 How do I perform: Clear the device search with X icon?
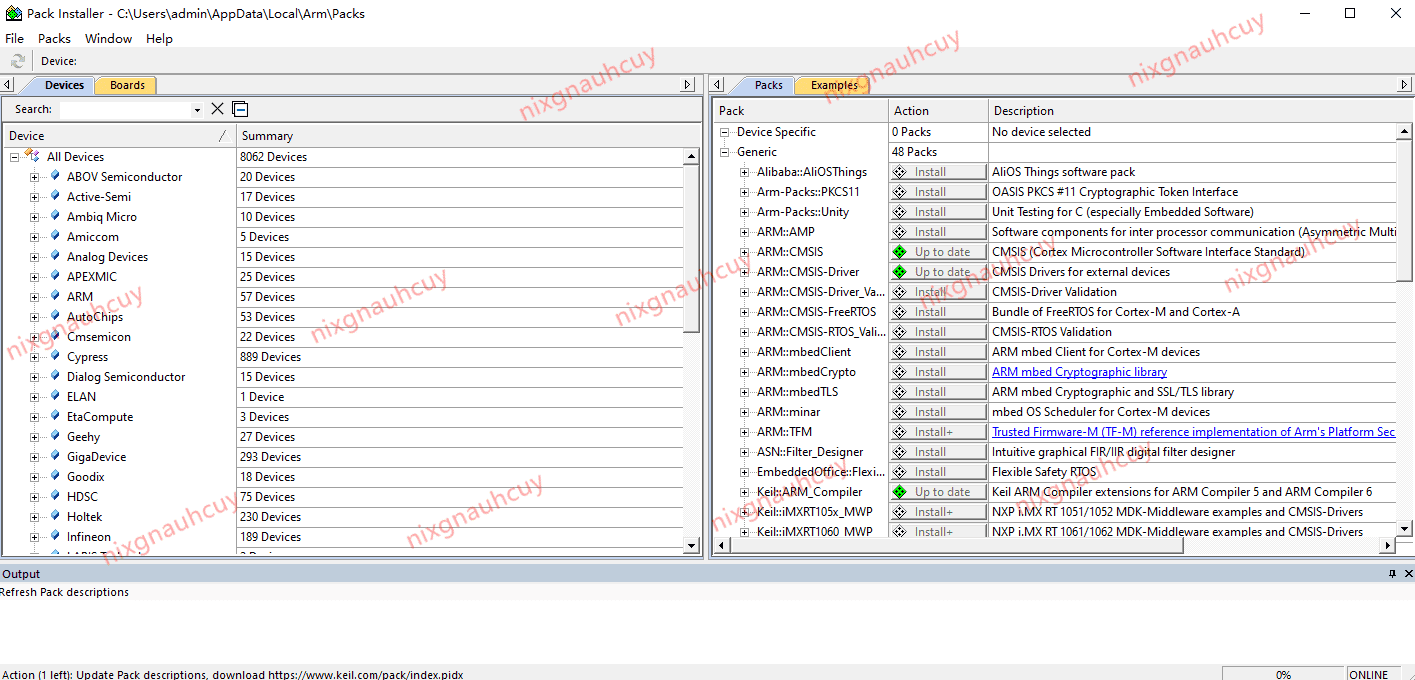217,109
